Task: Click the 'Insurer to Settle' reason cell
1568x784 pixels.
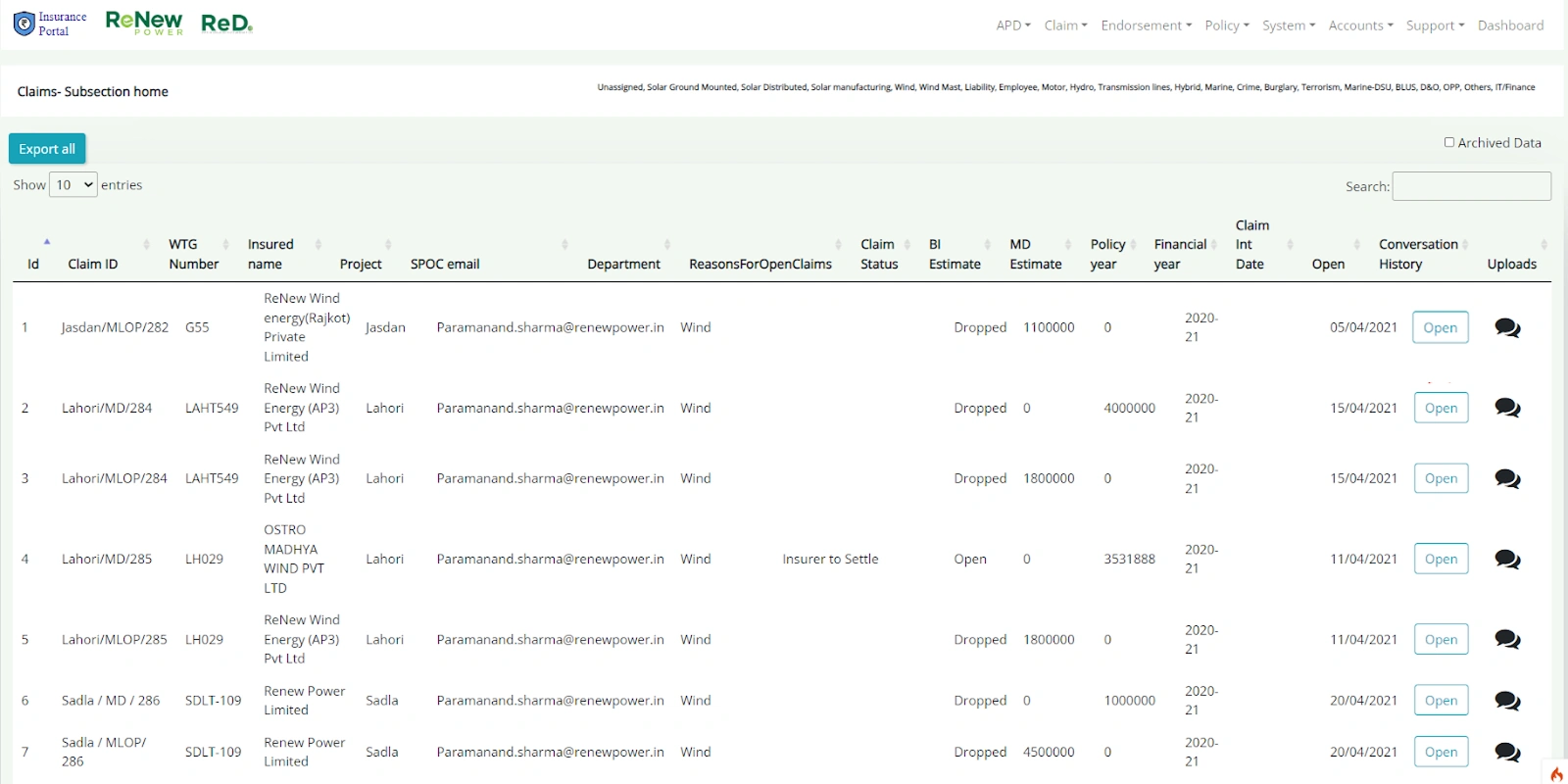Action: coord(830,559)
